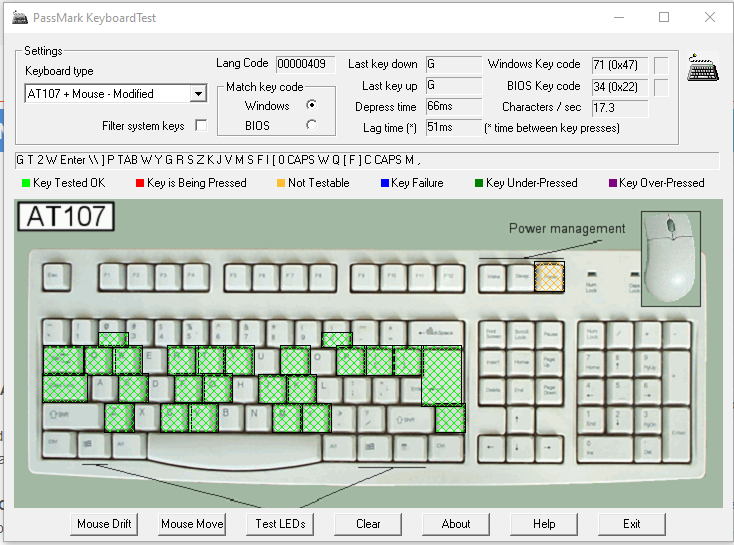This screenshot has width=734, height=545.
Task: Click the X key on keyboard image
Action: click(146, 417)
